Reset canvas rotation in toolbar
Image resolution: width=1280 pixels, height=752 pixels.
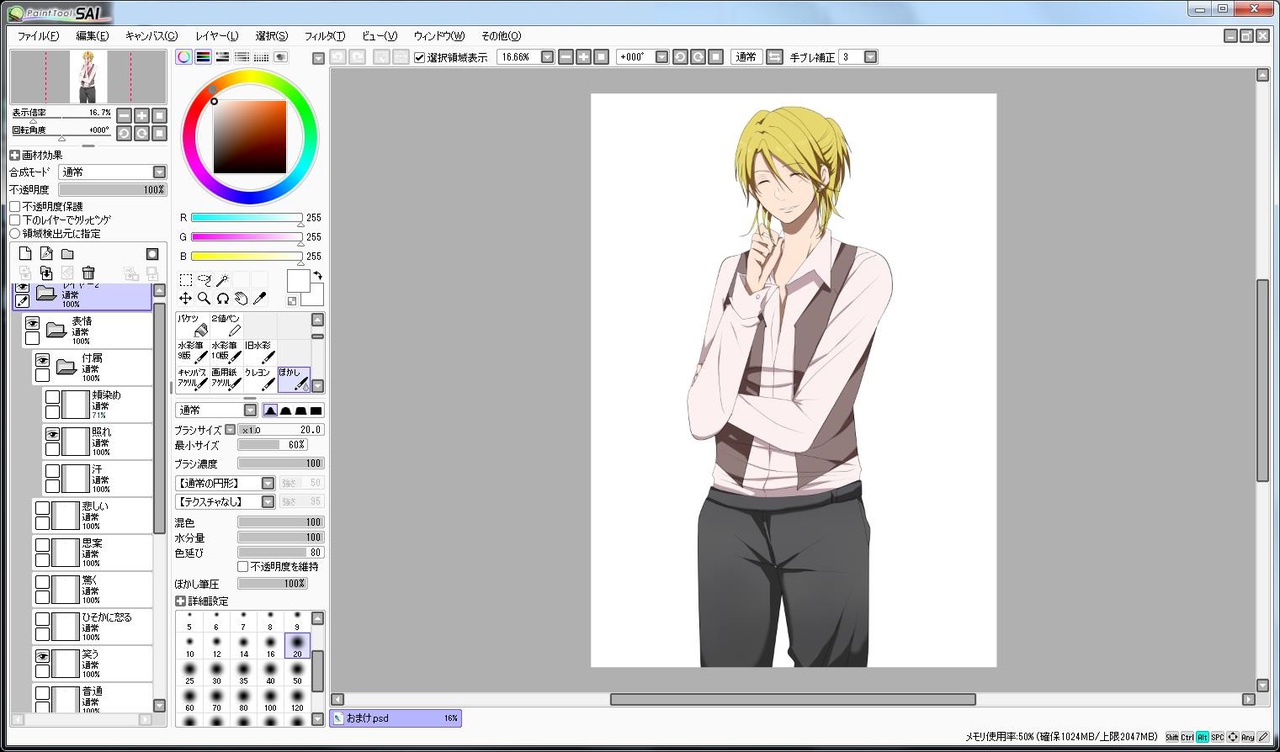coord(716,57)
